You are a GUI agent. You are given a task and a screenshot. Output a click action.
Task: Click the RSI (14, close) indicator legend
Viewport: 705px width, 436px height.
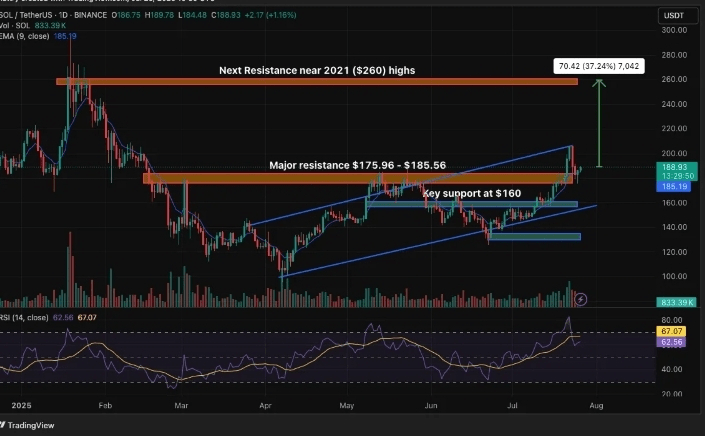click(x=48, y=318)
